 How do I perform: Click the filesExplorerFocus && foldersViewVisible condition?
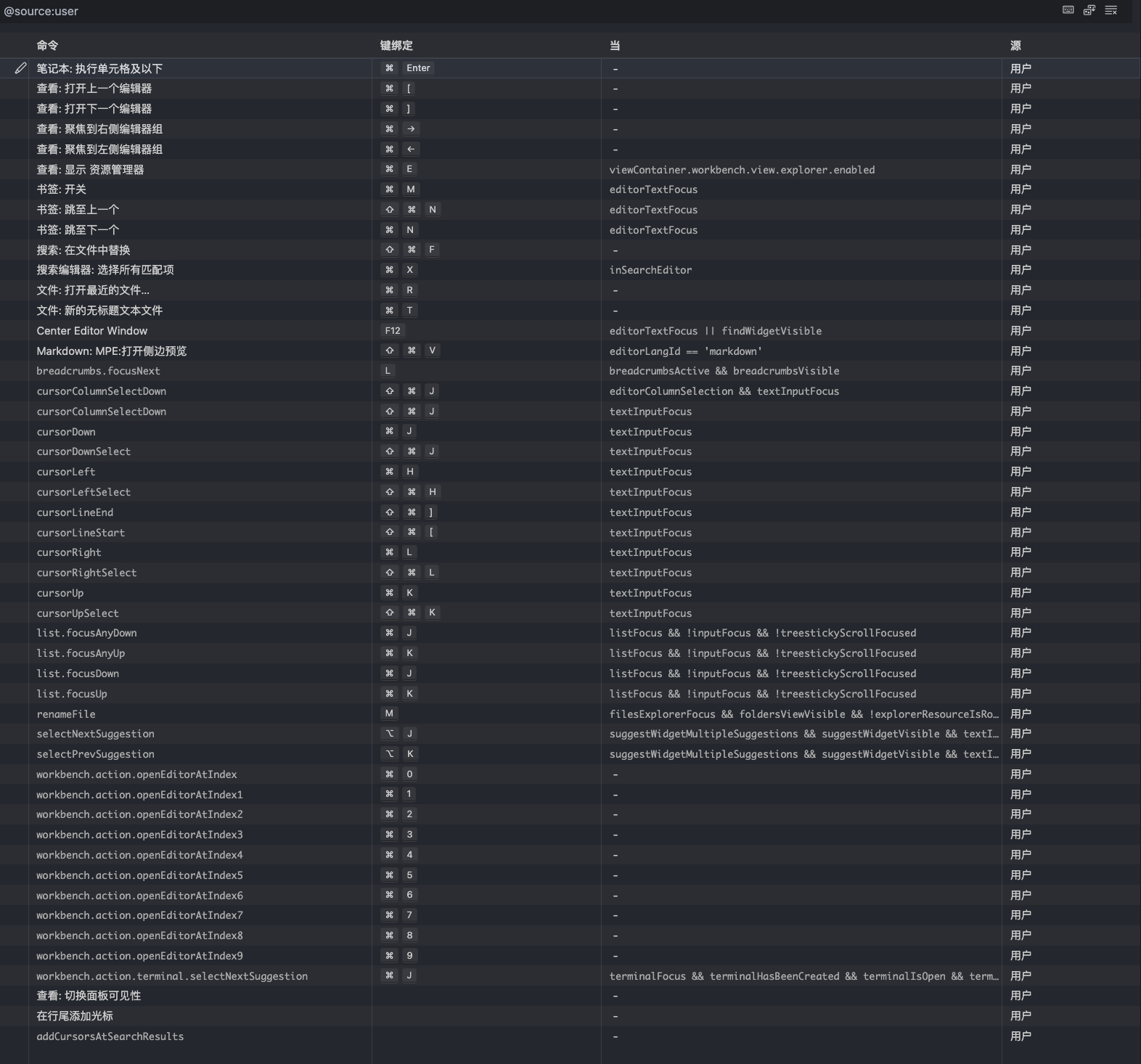(x=803, y=714)
